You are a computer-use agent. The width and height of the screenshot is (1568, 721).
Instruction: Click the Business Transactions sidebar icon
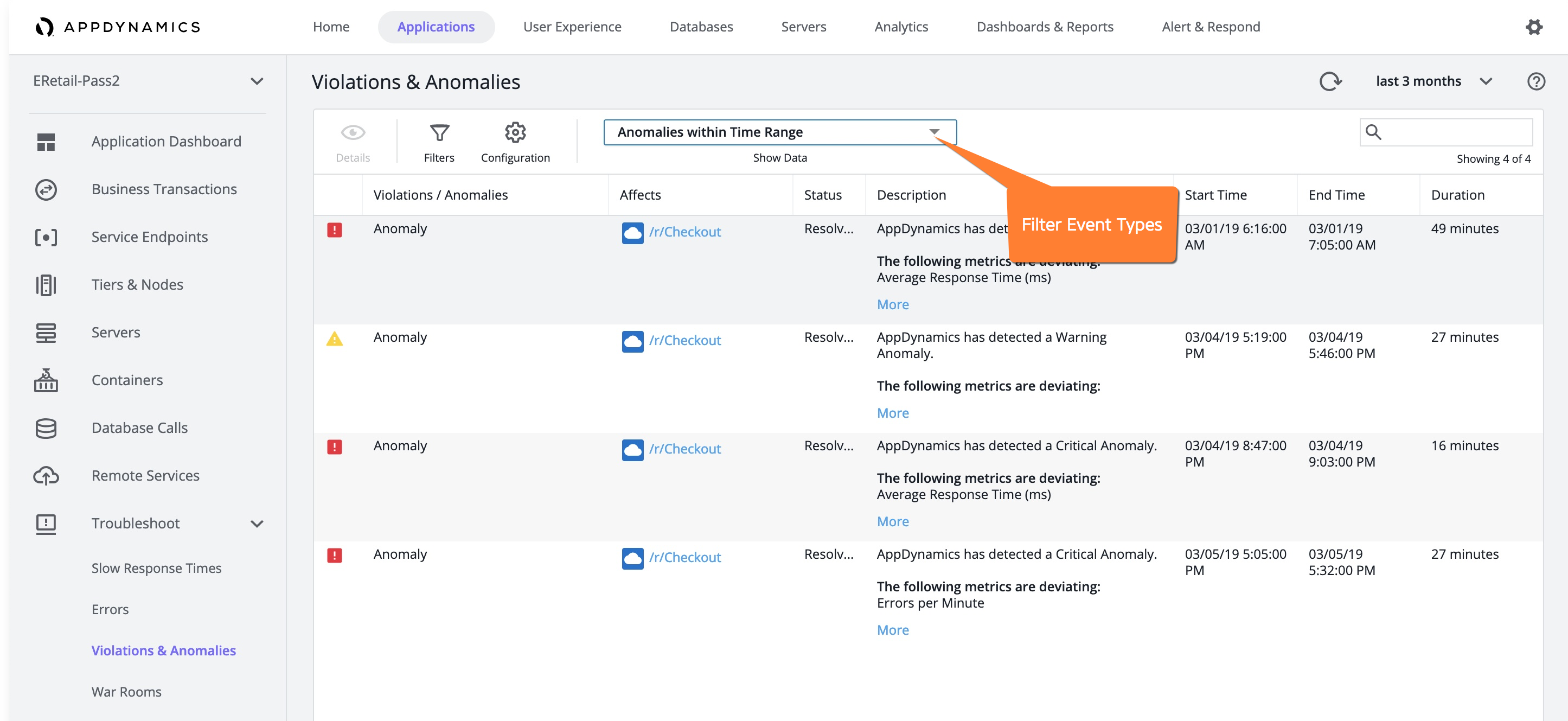coord(46,189)
